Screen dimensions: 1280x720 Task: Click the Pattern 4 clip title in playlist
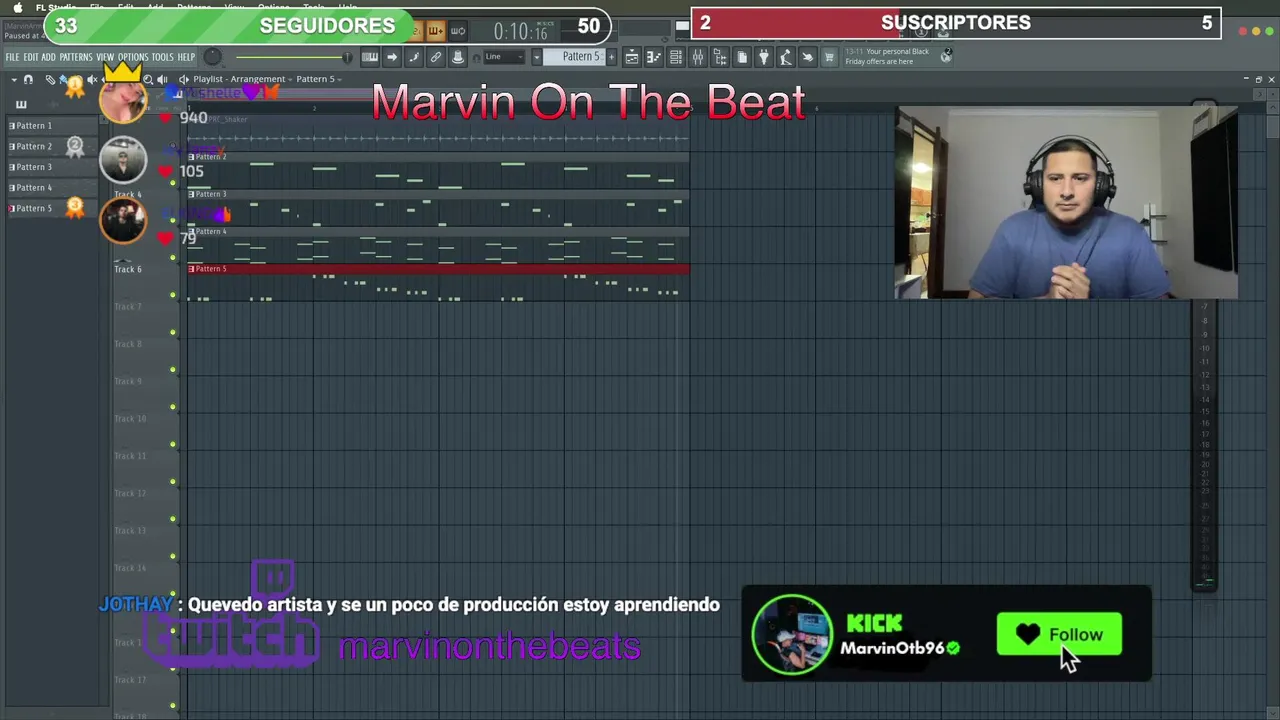210,231
